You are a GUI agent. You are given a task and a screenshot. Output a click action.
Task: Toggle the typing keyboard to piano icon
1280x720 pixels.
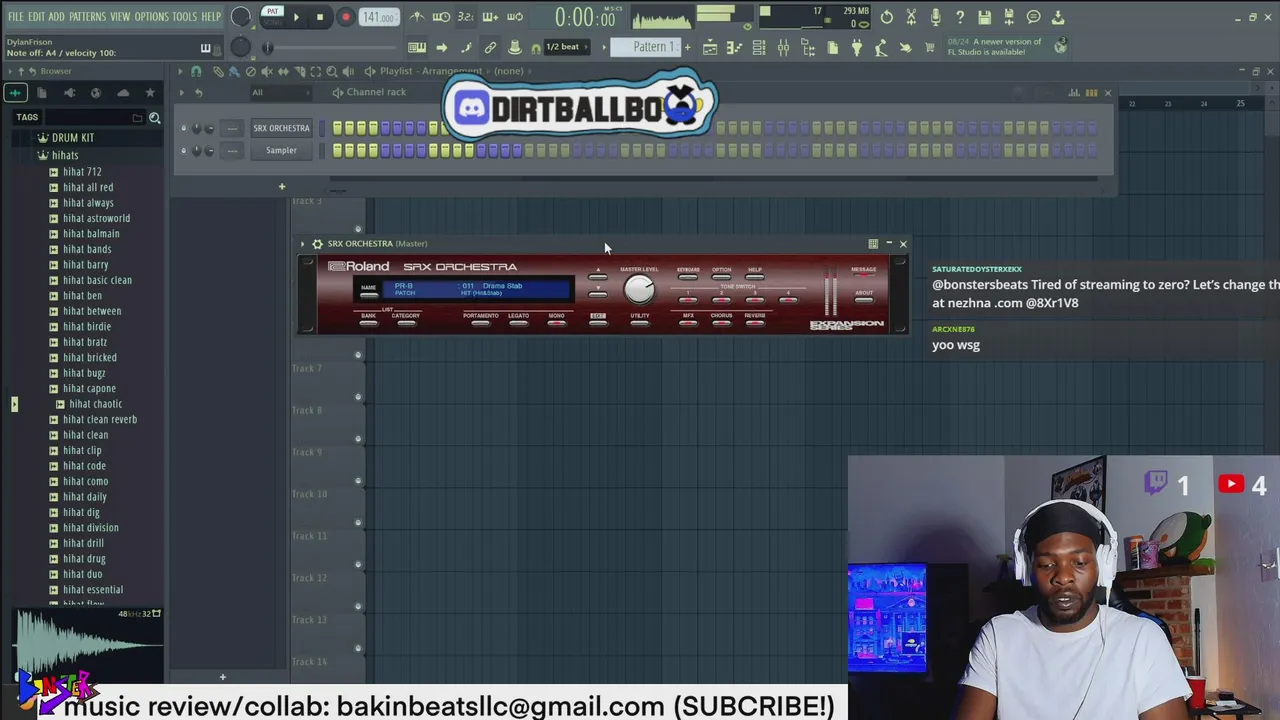416,47
